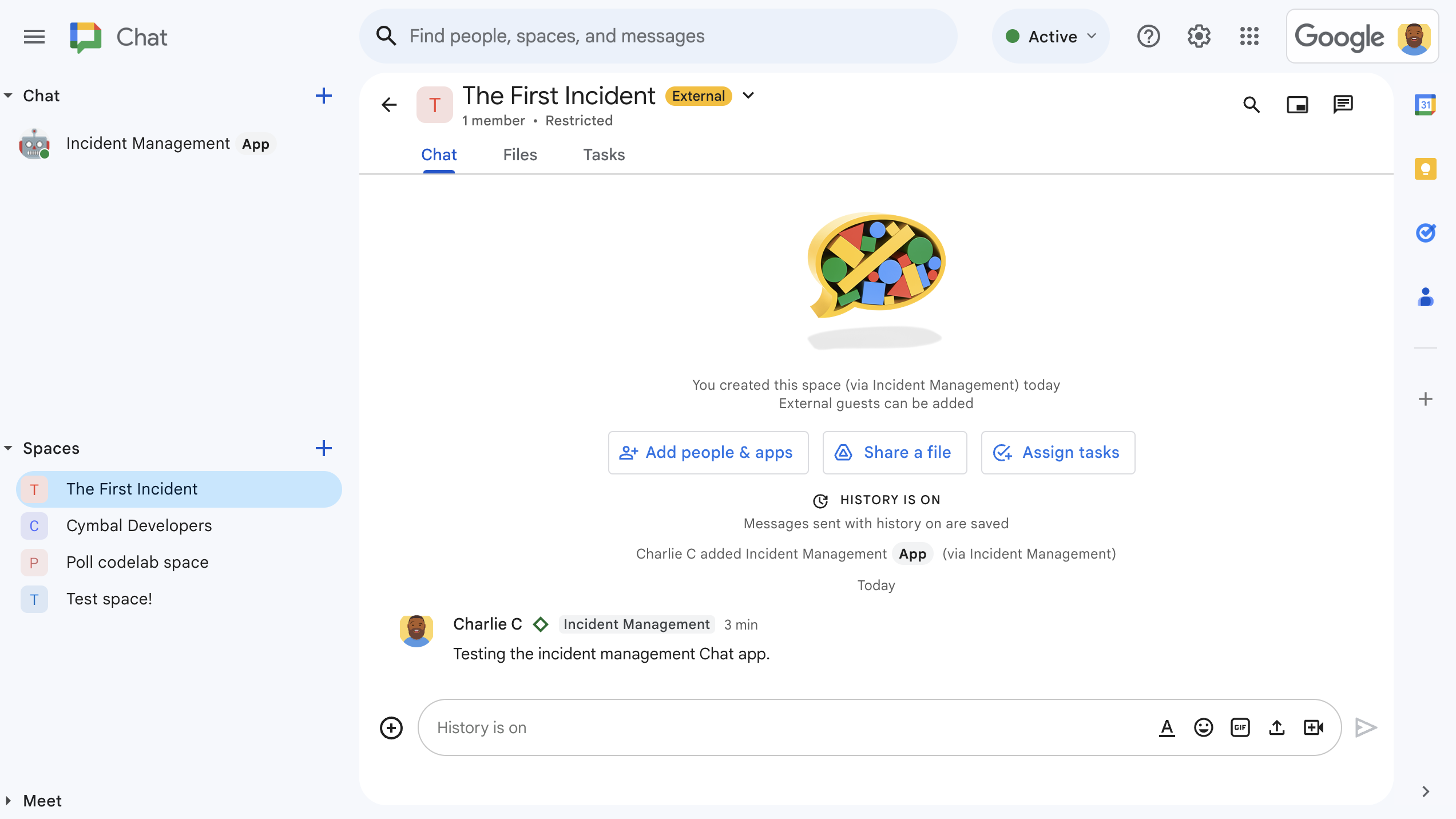Image resolution: width=1456 pixels, height=819 pixels.
Task: Switch to the Tasks tab
Action: coord(604,154)
